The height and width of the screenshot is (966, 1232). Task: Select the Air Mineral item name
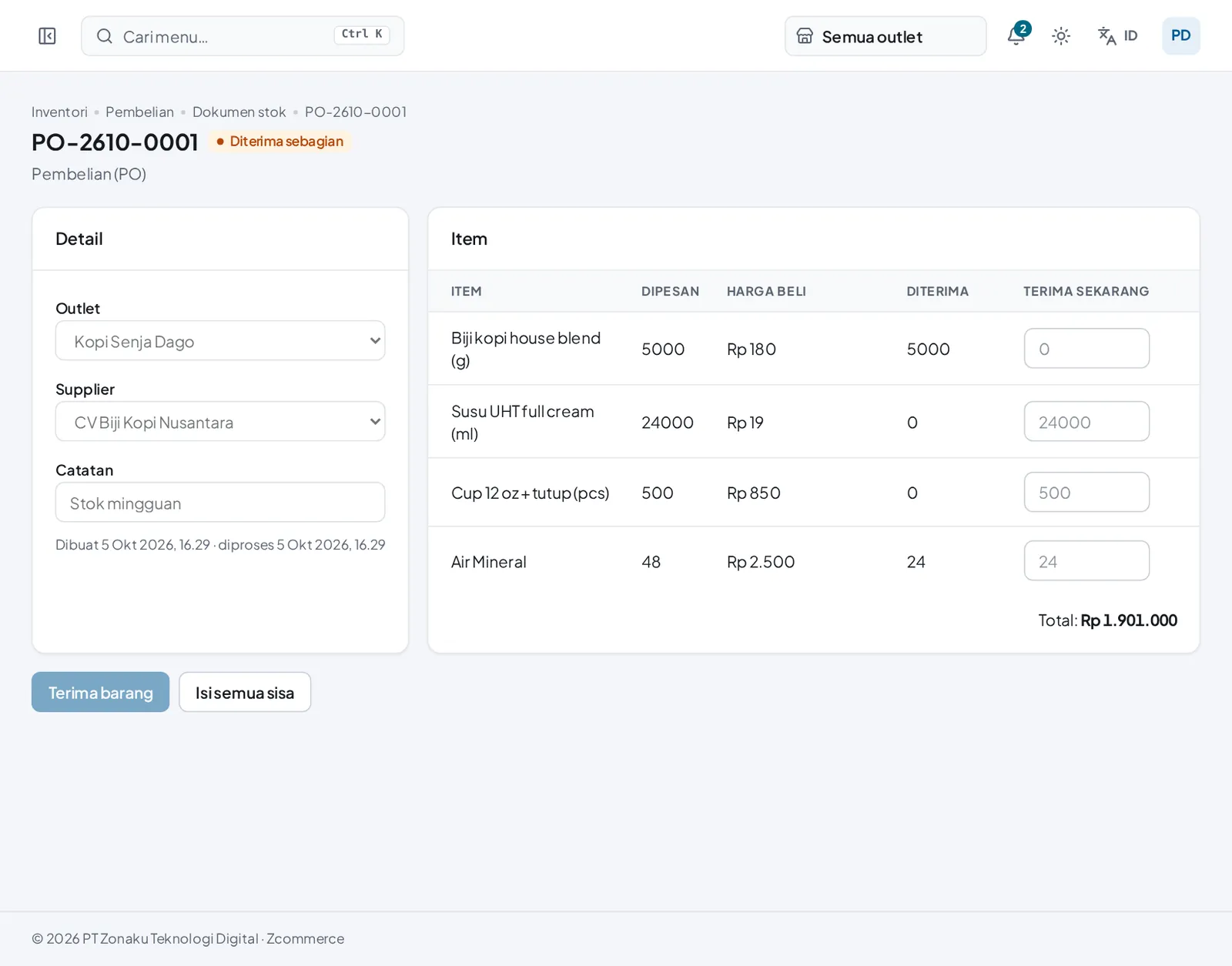pos(489,562)
